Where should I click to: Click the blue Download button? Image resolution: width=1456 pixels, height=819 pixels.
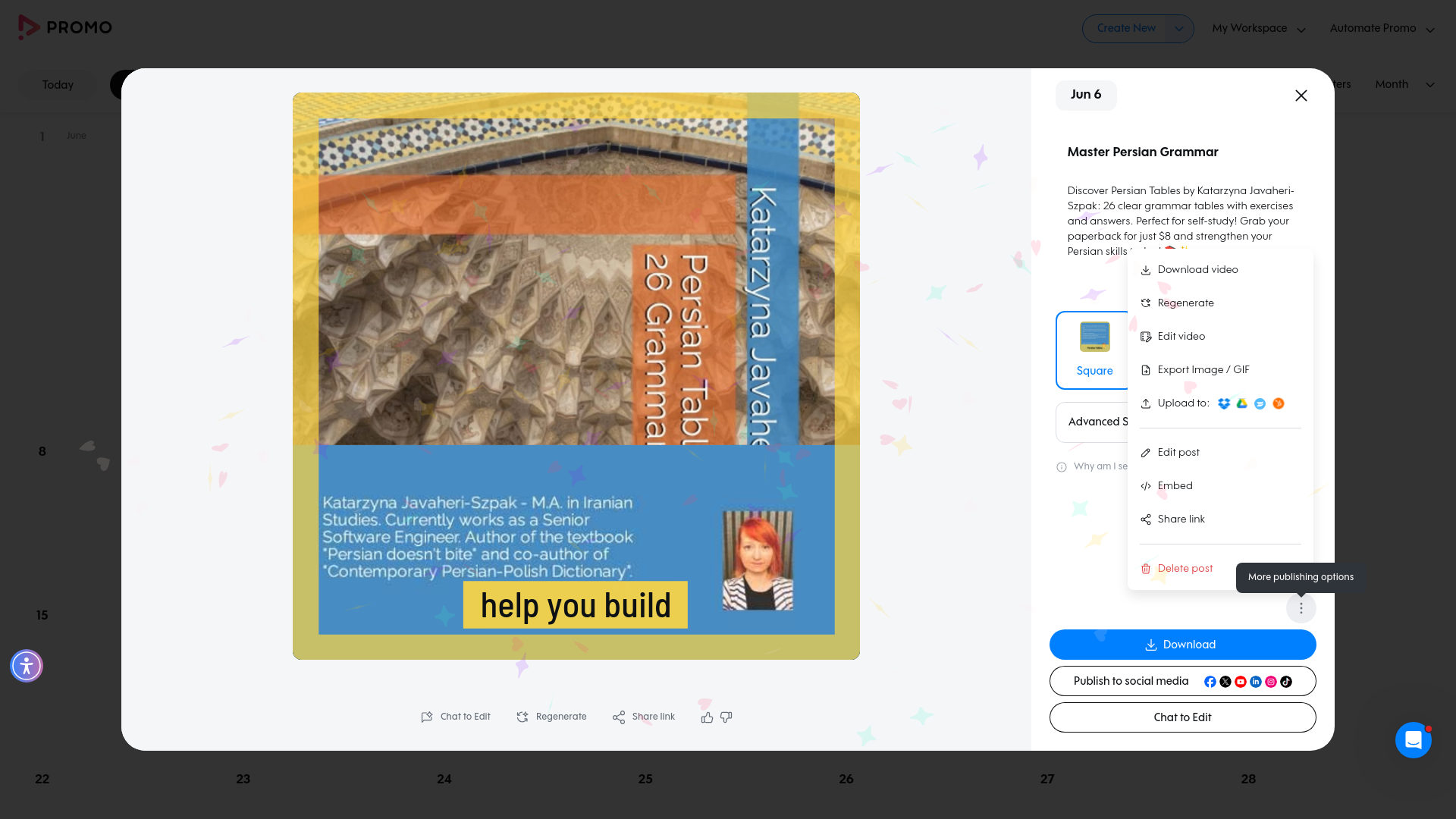pyautogui.click(x=1182, y=645)
